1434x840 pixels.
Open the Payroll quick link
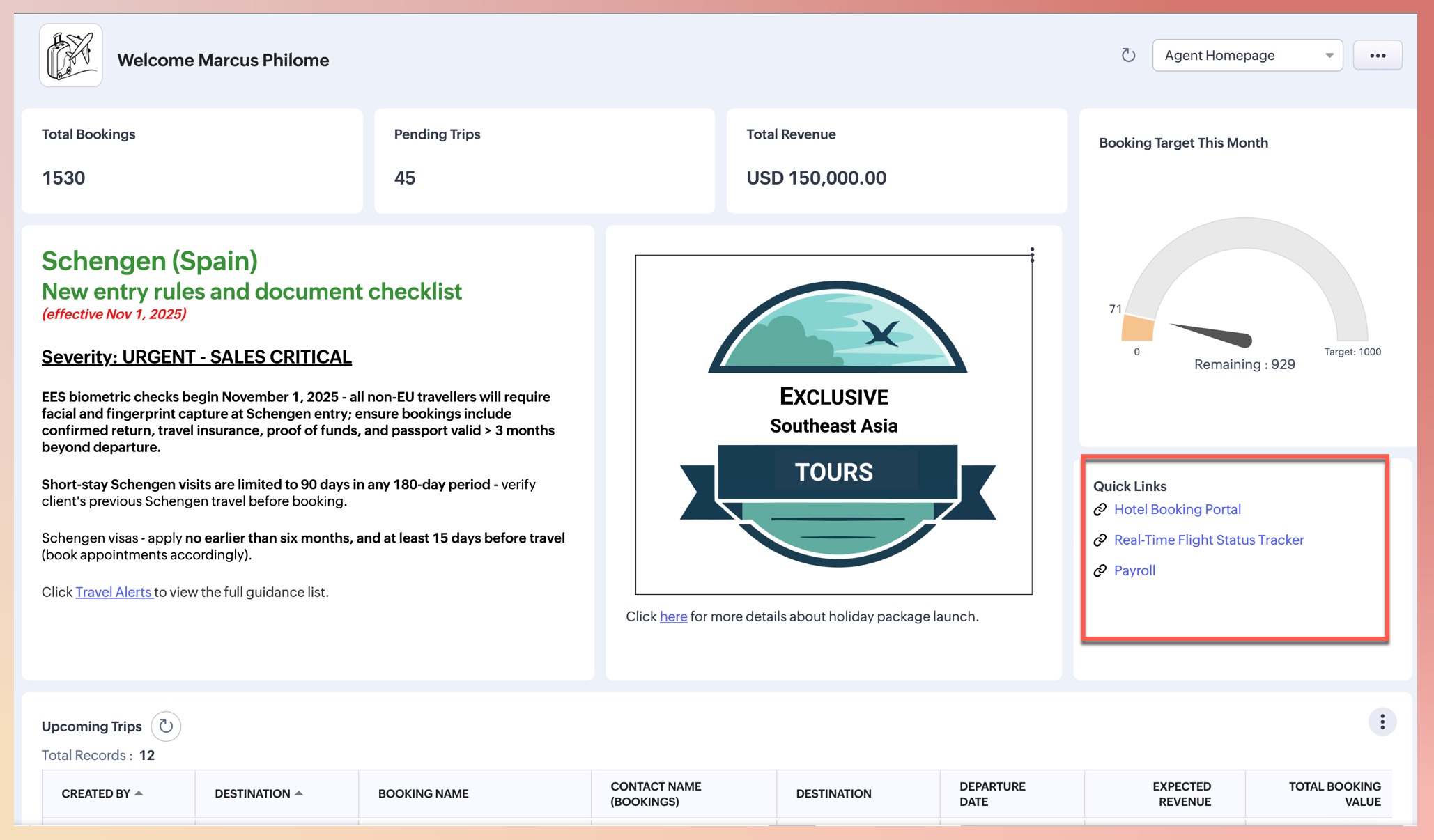point(1134,570)
